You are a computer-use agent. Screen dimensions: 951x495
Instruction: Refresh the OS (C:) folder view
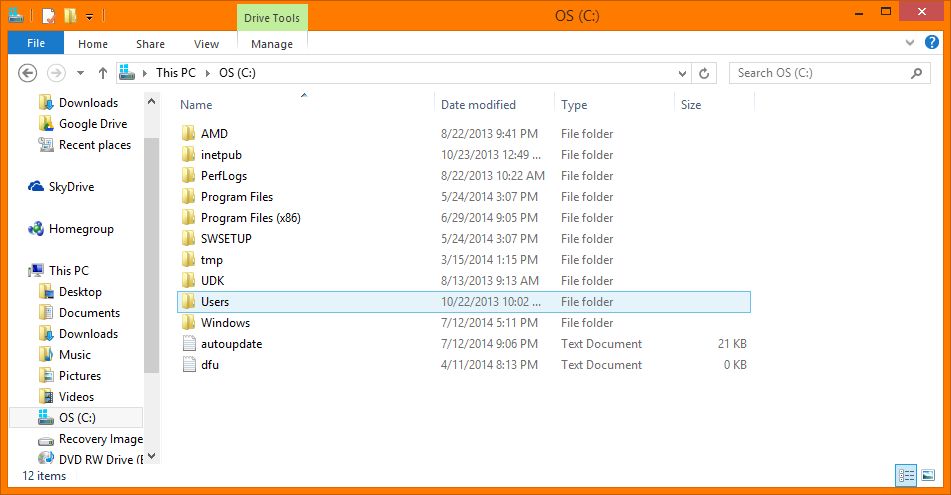[x=705, y=73]
